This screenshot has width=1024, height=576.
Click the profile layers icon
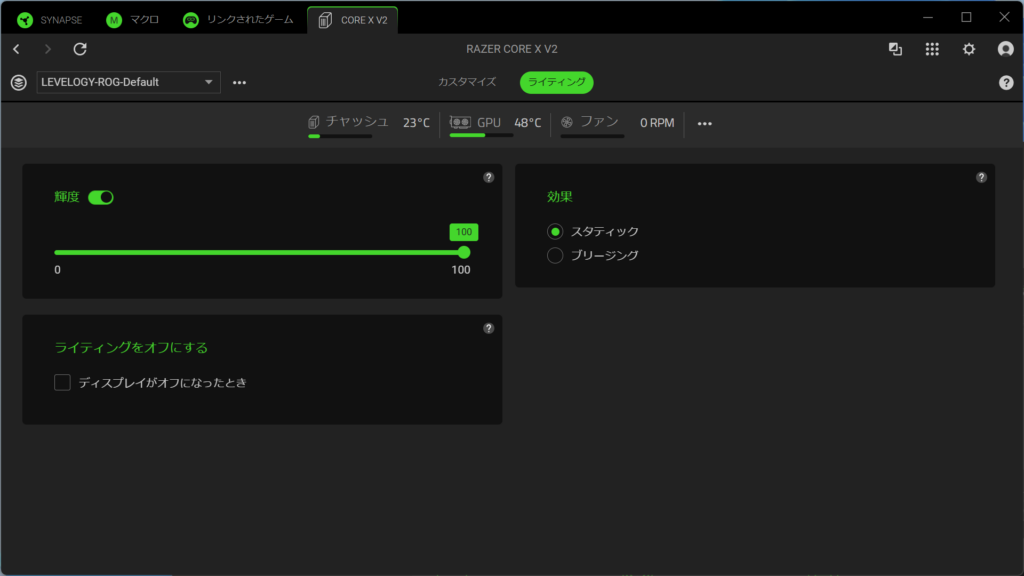[x=18, y=82]
